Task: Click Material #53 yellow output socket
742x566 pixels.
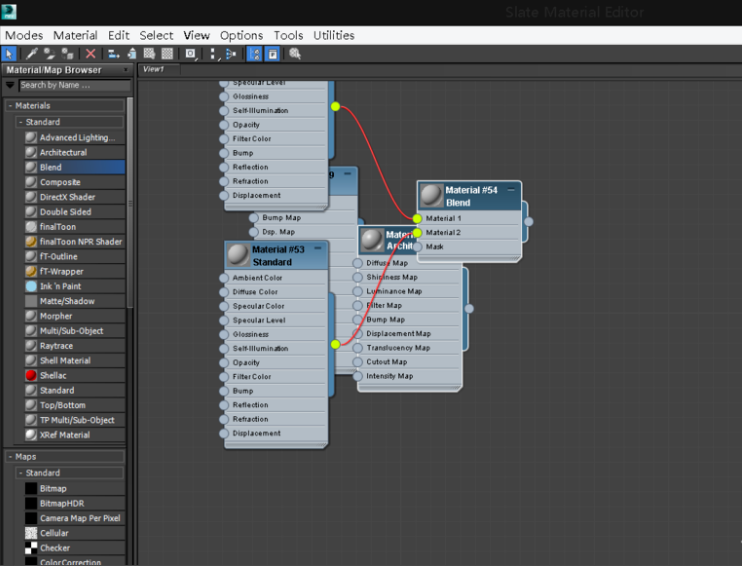Action: tap(336, 344)
